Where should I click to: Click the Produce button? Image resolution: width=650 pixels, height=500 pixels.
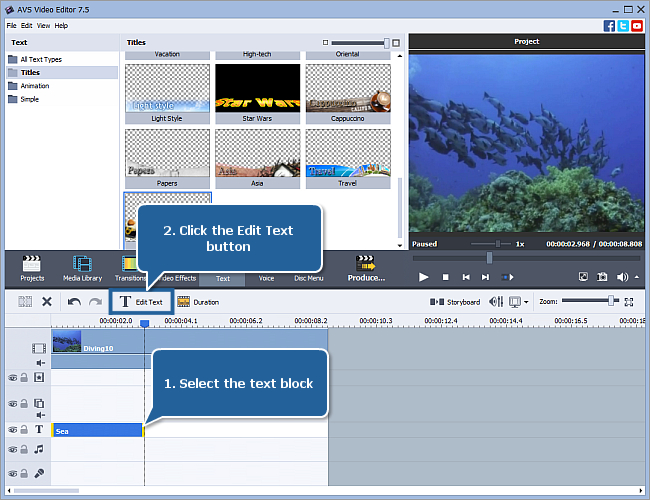tap(366, 269)
